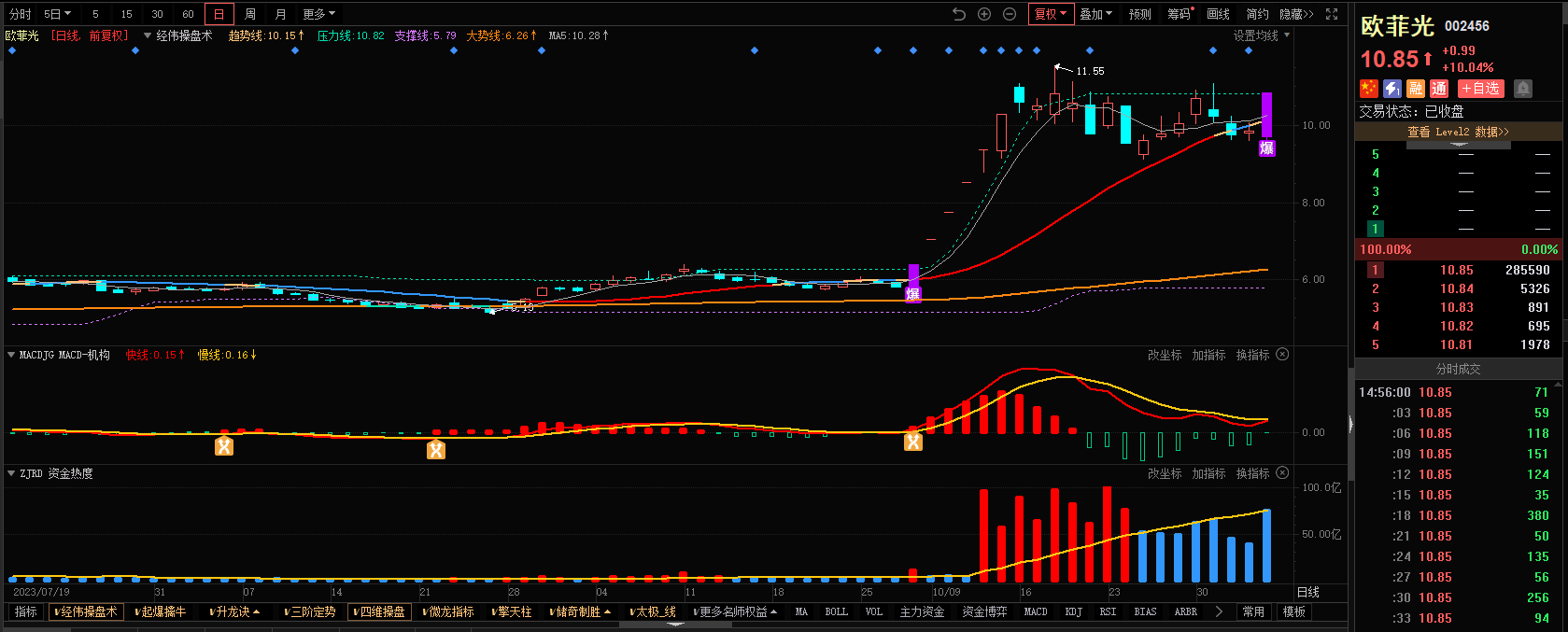1568x632 pixels.
Task: Close the MACDJG indicator panel
Action: 1282,355
